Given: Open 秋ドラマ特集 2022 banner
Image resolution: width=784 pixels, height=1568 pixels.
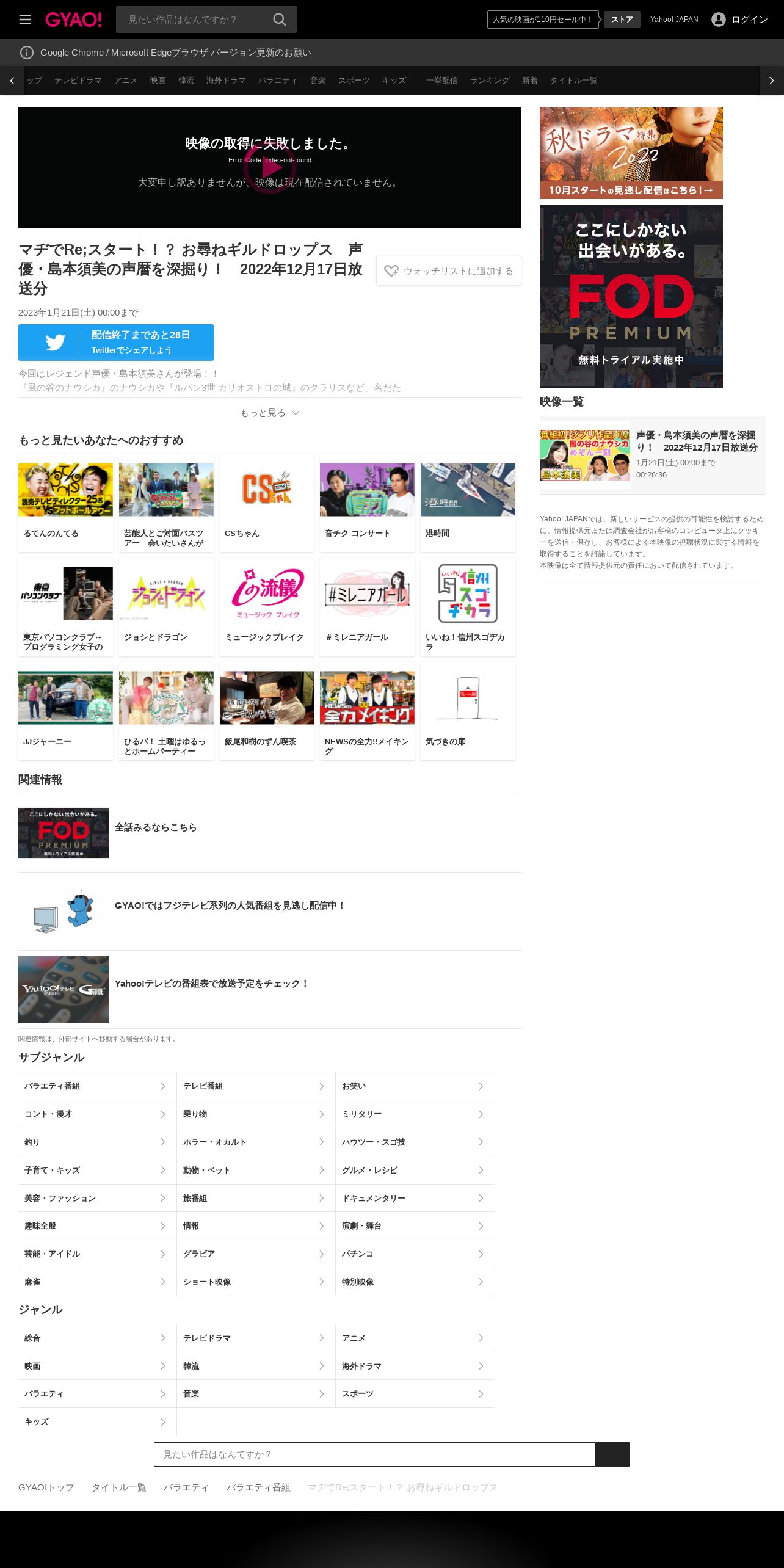Looking at the screenshot, I should click(x=631, y=153).
